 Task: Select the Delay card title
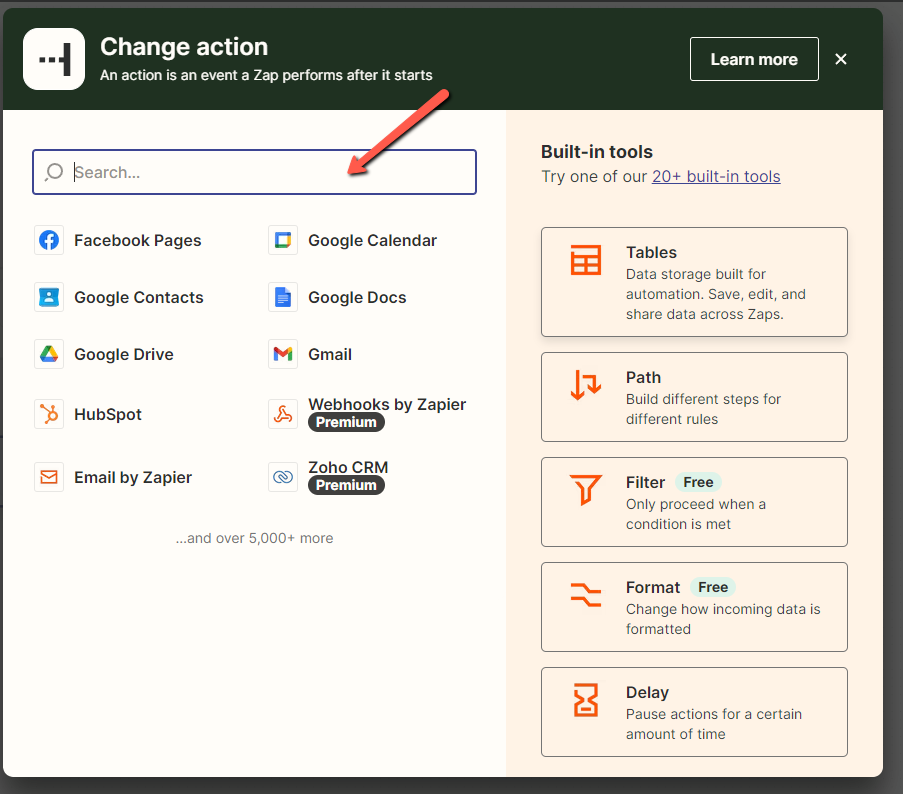tap(647, 692)
